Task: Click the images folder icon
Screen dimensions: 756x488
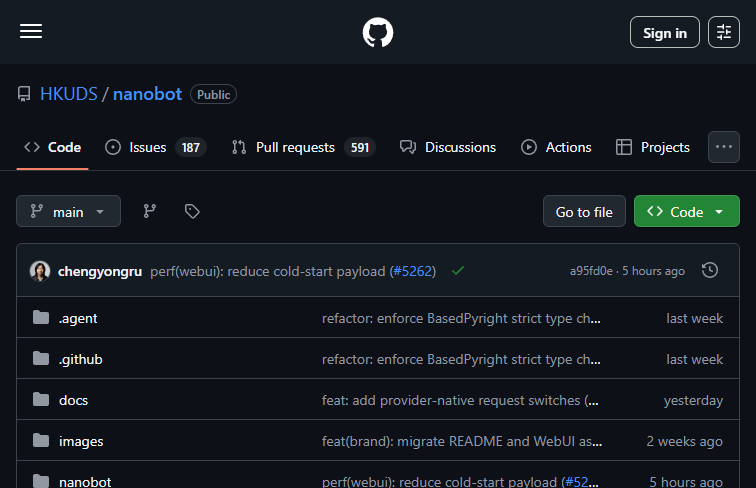Action: click(x=41, y=440)
